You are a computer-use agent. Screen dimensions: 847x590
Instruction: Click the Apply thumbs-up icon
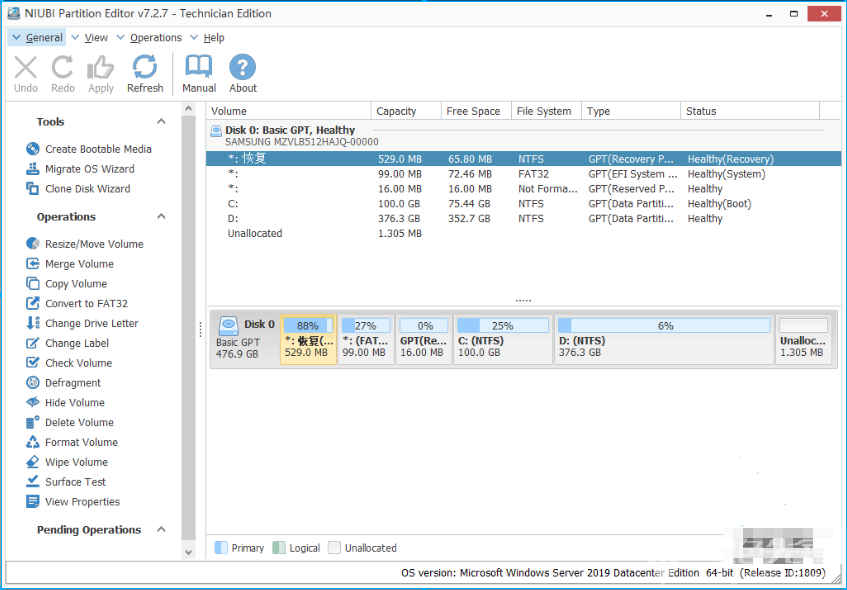click(100, 68)
